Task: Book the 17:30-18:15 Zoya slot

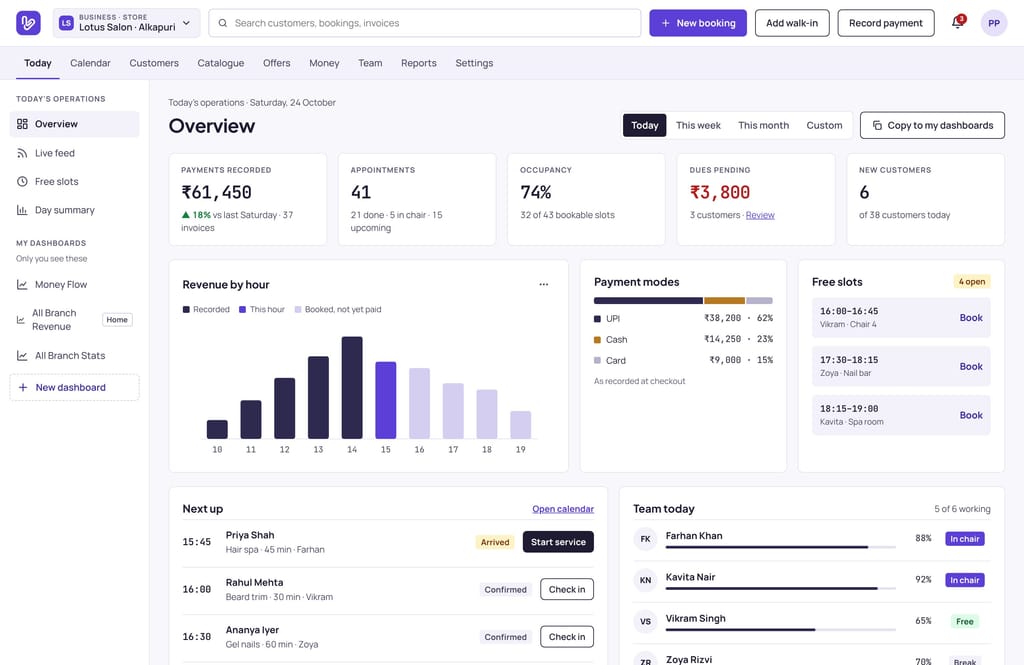Action: [971, 366]
